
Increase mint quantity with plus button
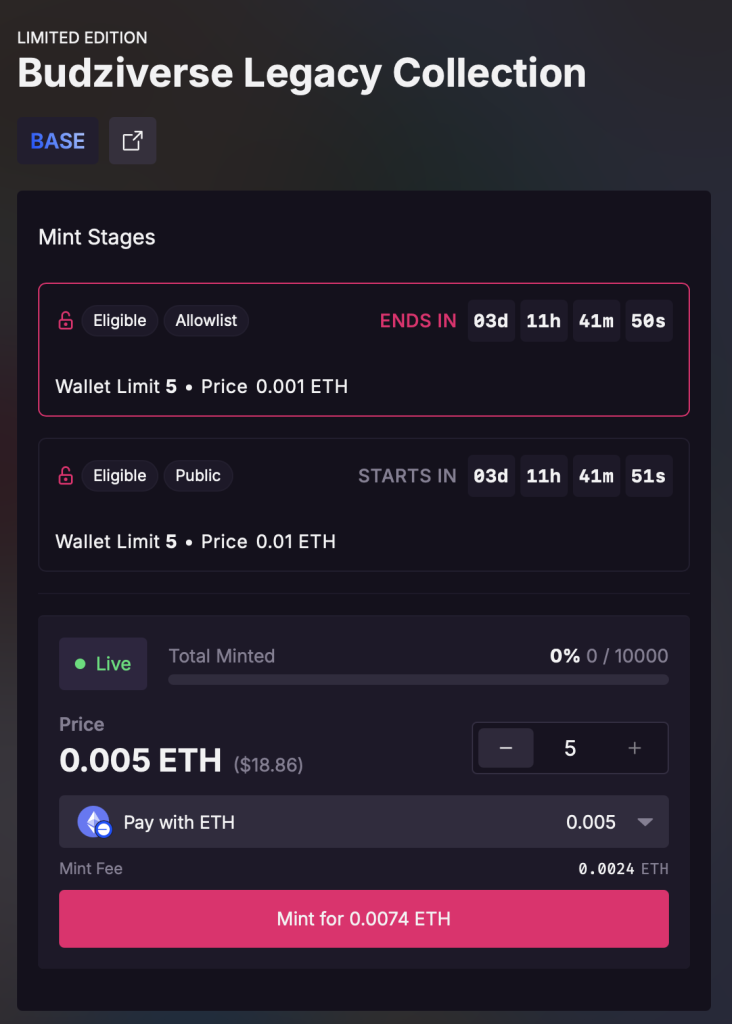[x=635, y=748]
